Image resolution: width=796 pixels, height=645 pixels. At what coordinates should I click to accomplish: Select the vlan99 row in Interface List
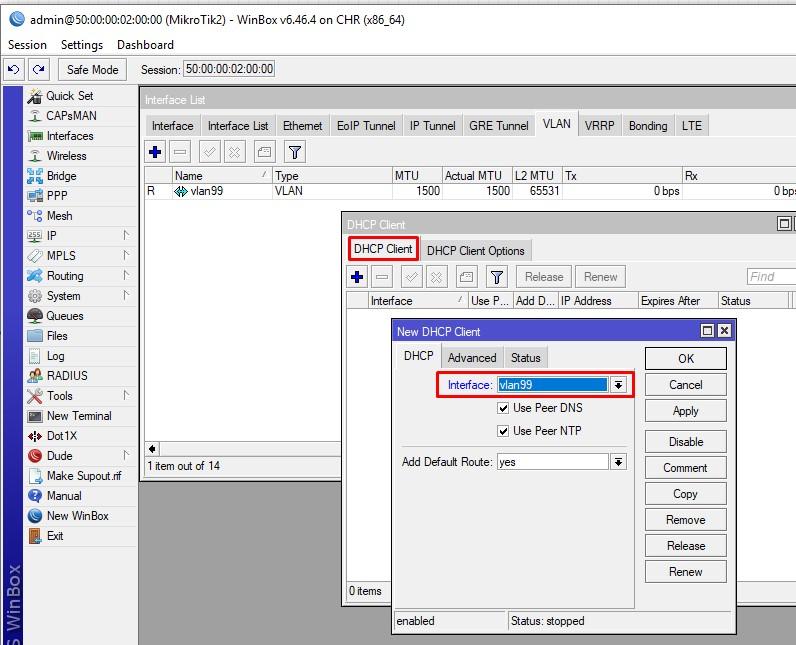[470, 191]
